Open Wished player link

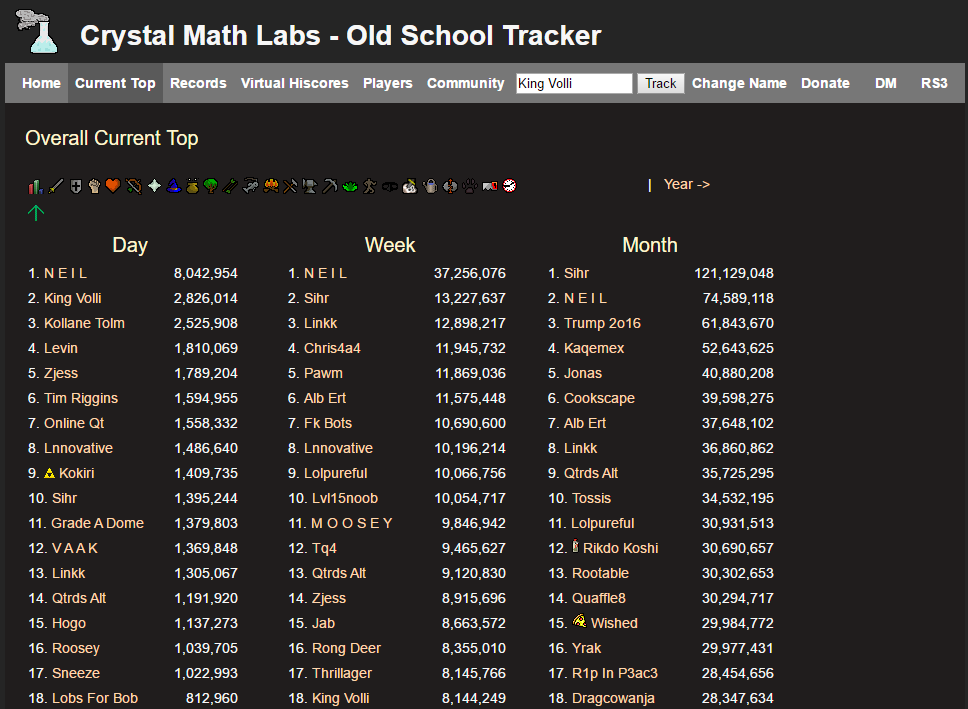(x=614, y=624)
